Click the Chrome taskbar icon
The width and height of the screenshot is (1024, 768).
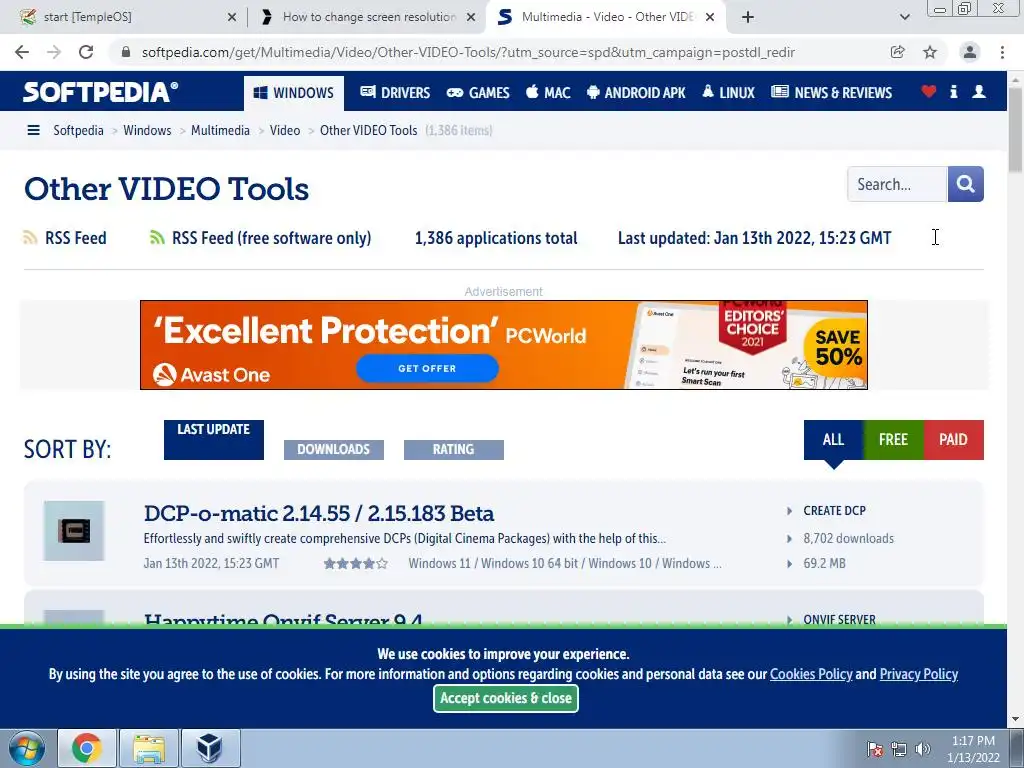tap(87, 748)
